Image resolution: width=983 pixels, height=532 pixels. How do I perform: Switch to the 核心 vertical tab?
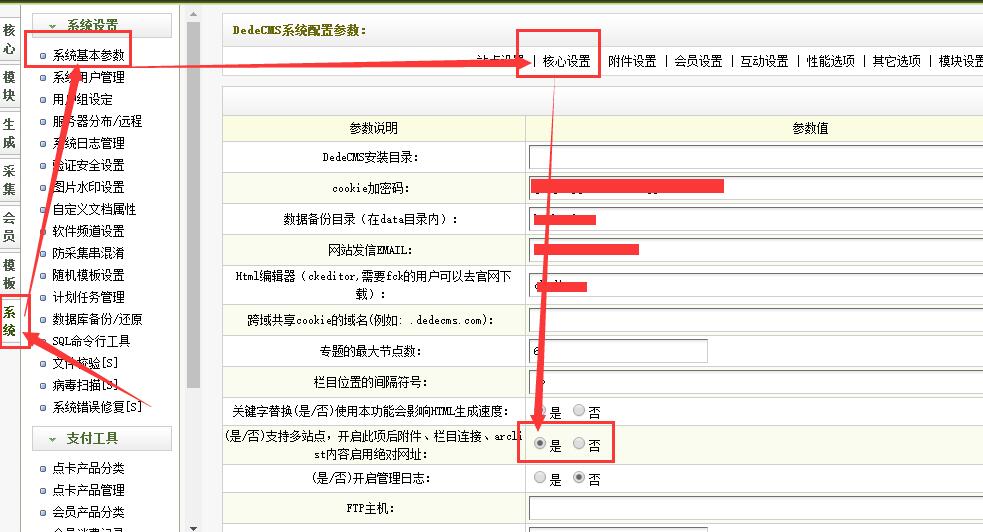click(10, 38)
